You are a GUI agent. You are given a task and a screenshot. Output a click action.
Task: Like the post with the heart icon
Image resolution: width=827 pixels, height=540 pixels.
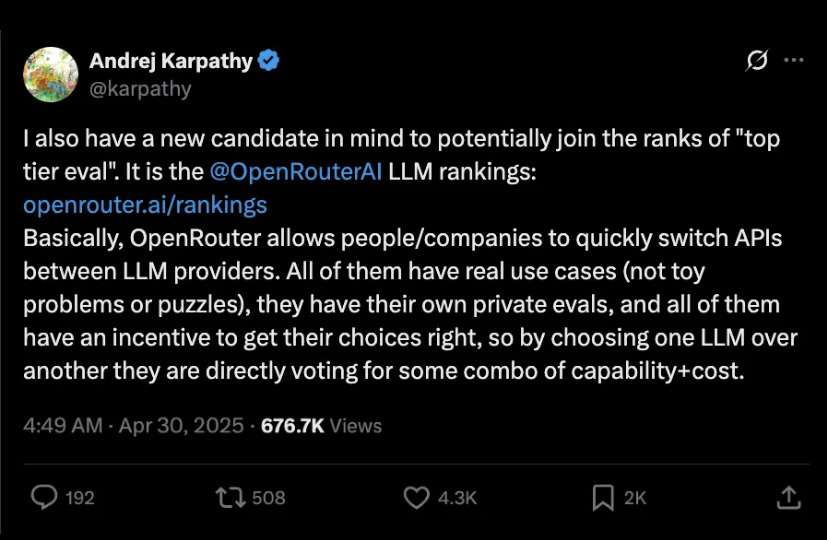415,497
